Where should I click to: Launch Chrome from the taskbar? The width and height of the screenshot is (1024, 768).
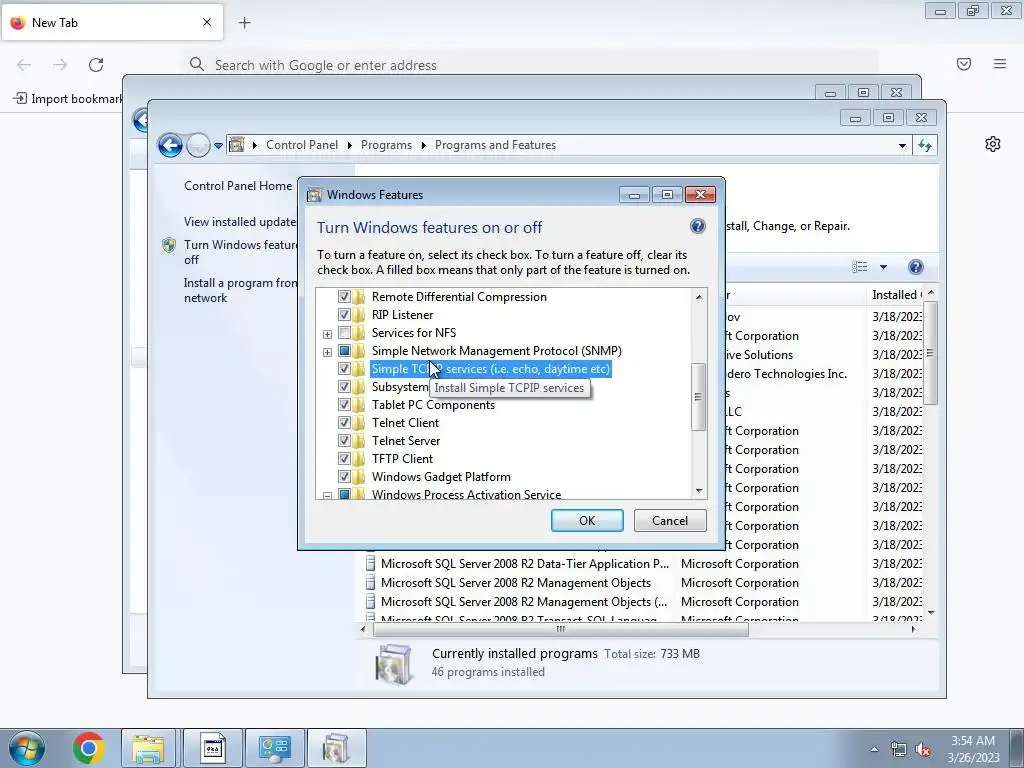tap(88, 748)
